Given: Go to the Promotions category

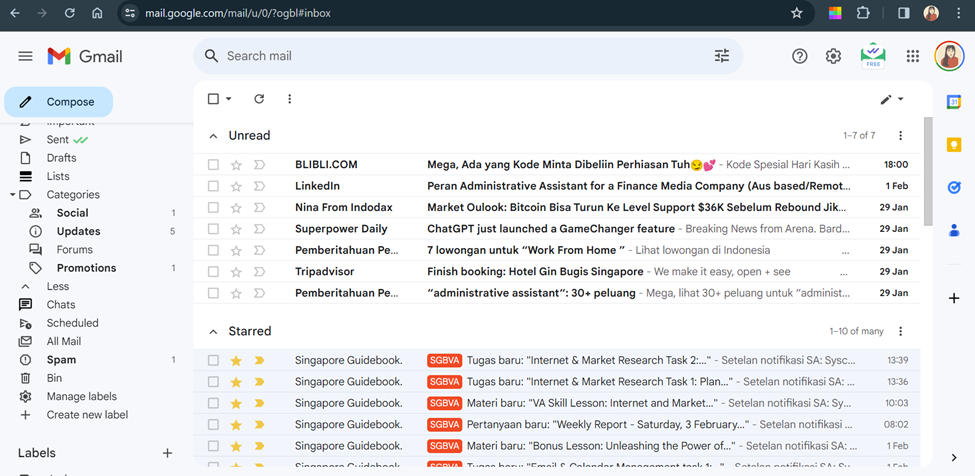Looking at the screenshot, I should 86,268.
